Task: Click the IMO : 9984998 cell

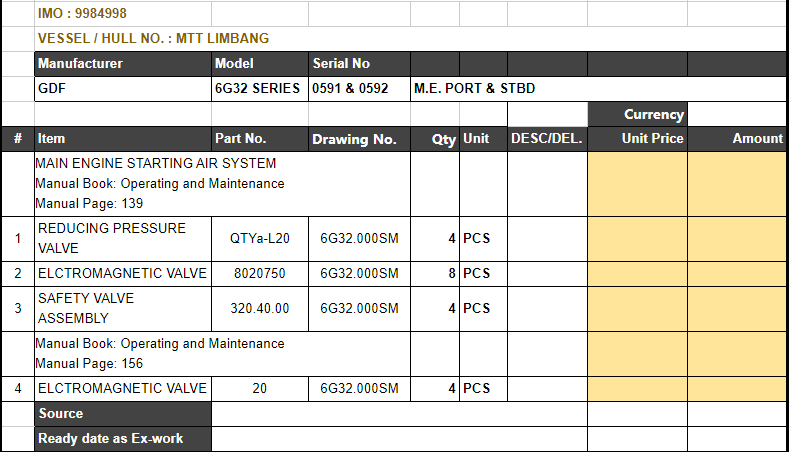Action: tap(82, 14)
